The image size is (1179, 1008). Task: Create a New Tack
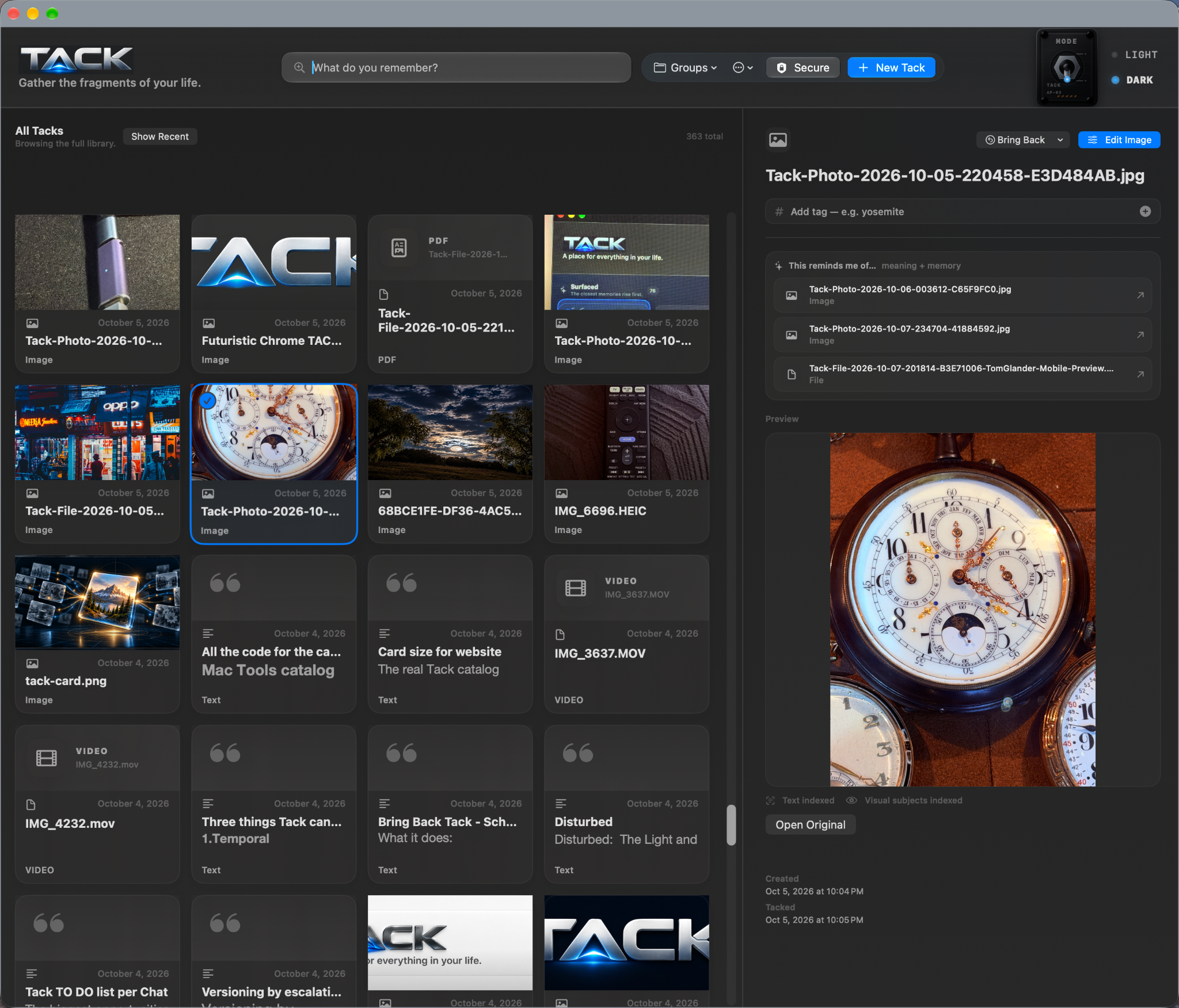coord(891,68)
